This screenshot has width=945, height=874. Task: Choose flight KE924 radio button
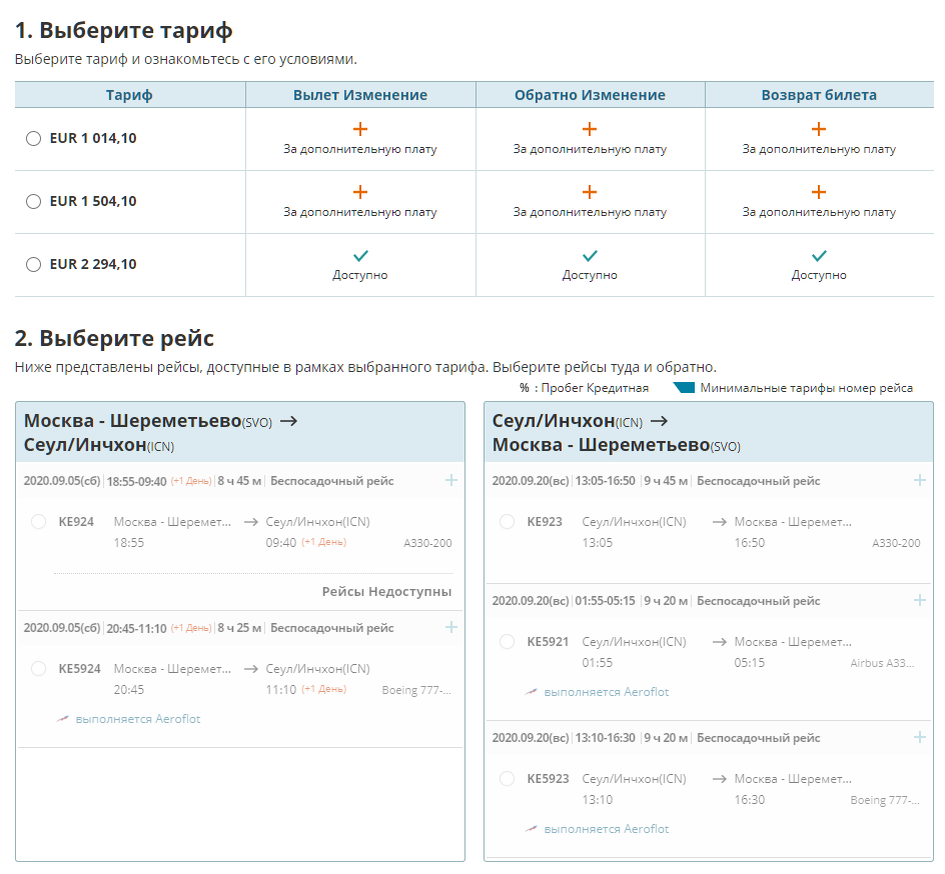pos(39,522)
